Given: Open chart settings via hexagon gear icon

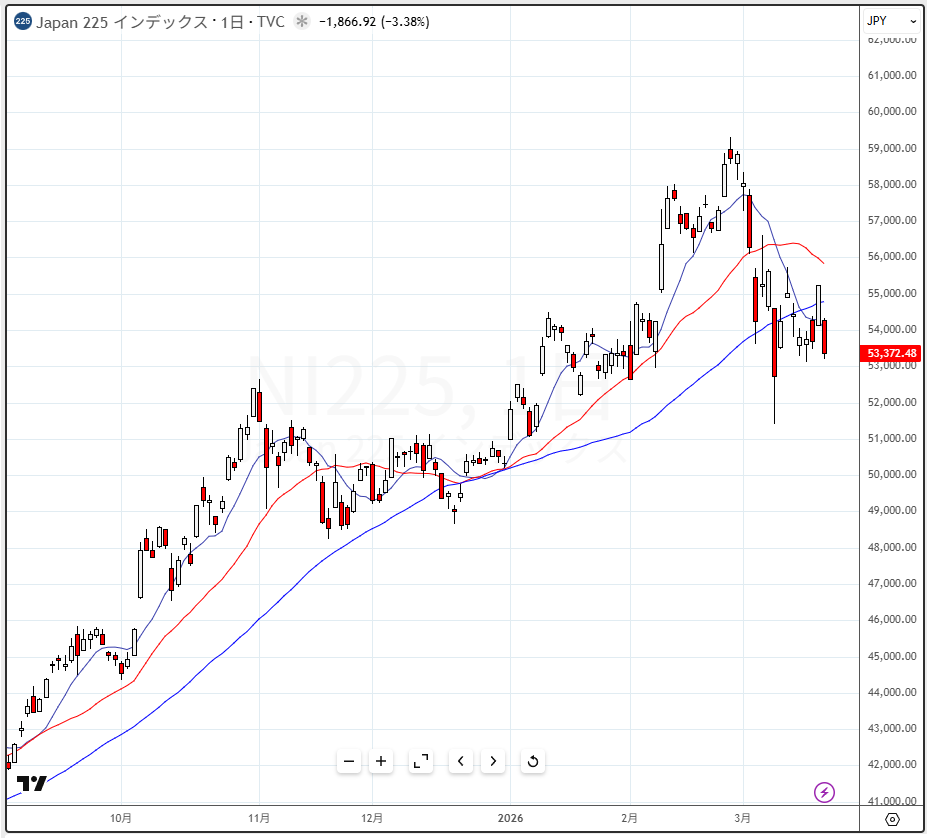Looking at the screenshot, I should [x=893, y=820].
